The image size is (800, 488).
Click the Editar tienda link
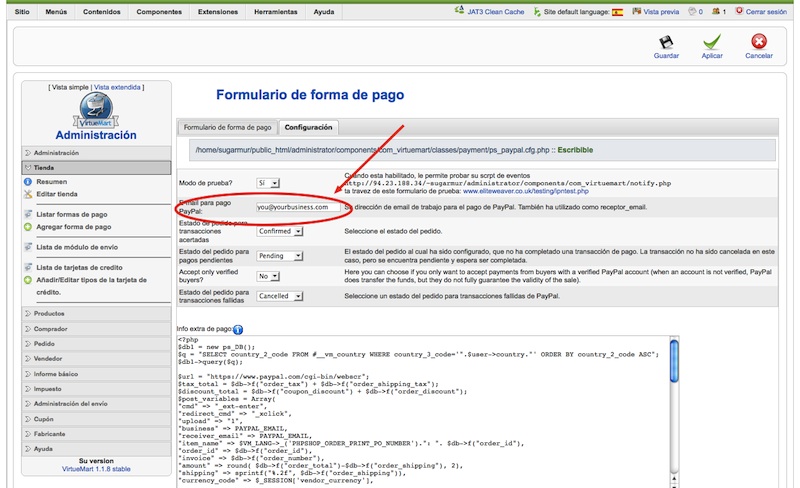click(57, 194)
